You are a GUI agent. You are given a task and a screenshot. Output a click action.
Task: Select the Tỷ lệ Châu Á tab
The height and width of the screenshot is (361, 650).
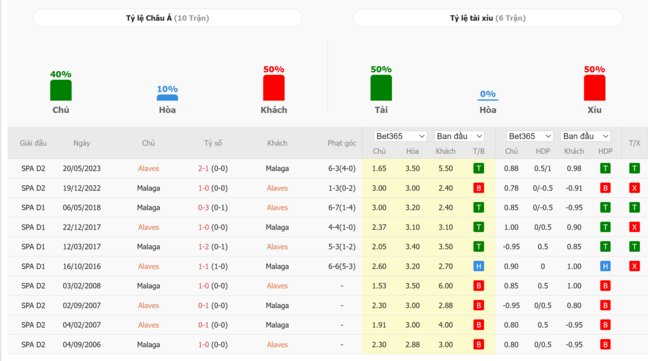click(167, 18)
